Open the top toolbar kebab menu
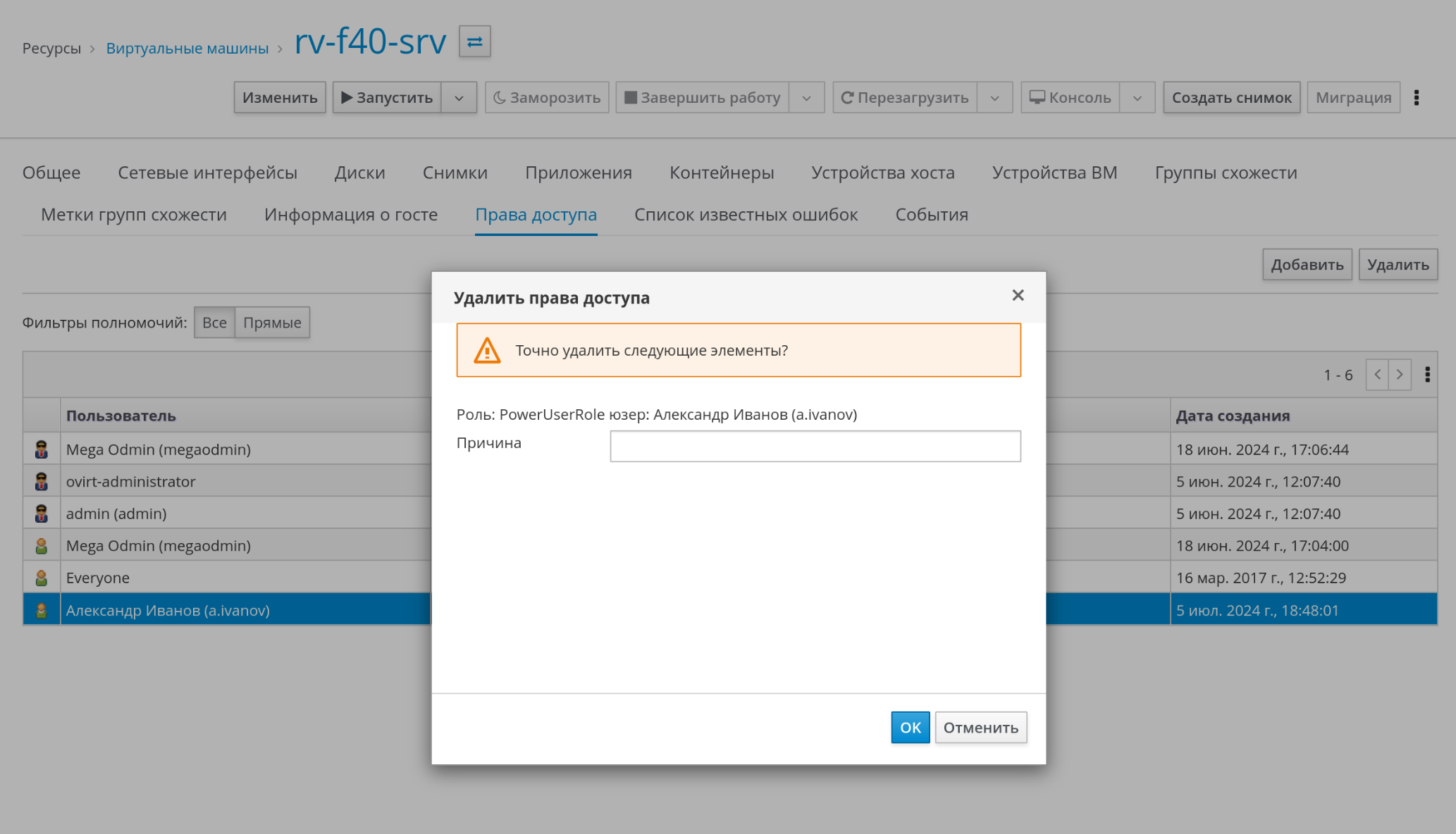 click(1417, 98)
